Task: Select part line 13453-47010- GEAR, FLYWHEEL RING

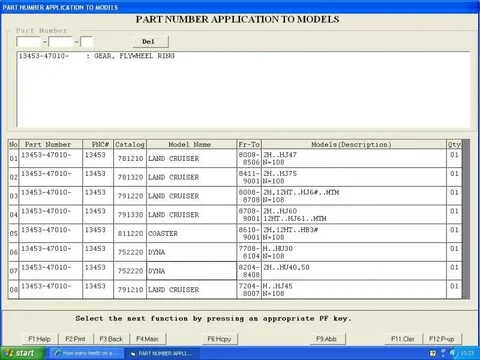Action: point(97,56)
